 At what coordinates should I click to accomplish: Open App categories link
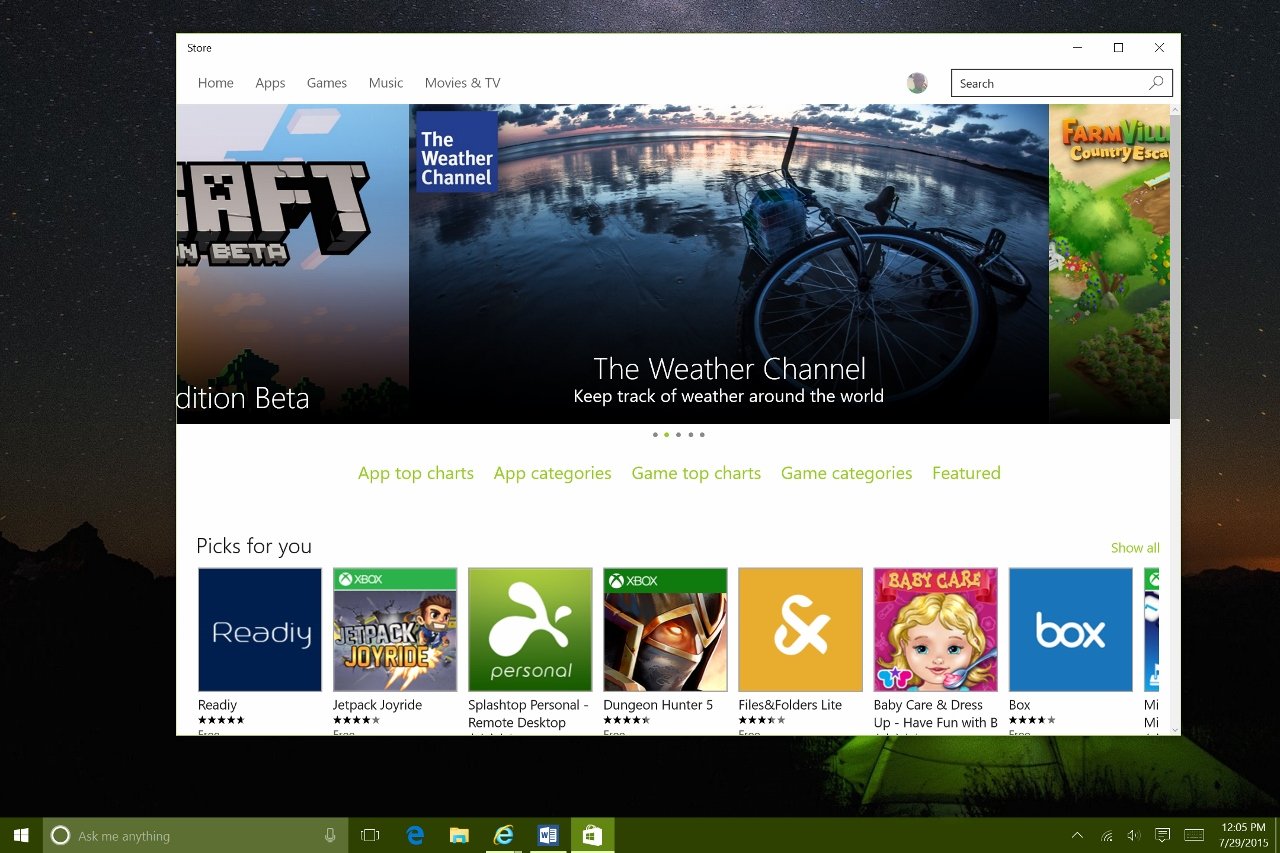[x=552, y=473]
